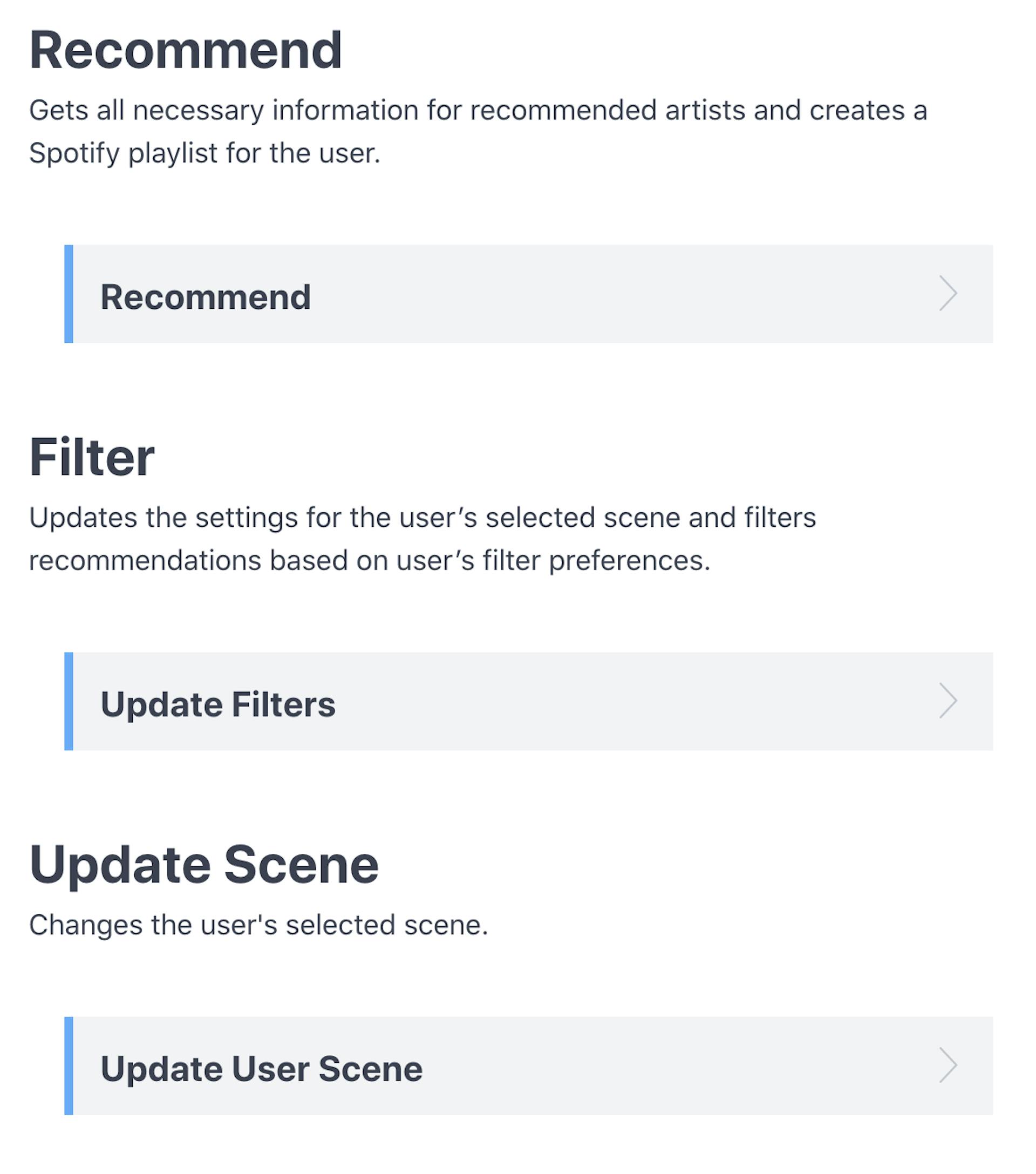Click the bold Recommend label inside the row
The image size is (1036, 1174).
(206, 297)
